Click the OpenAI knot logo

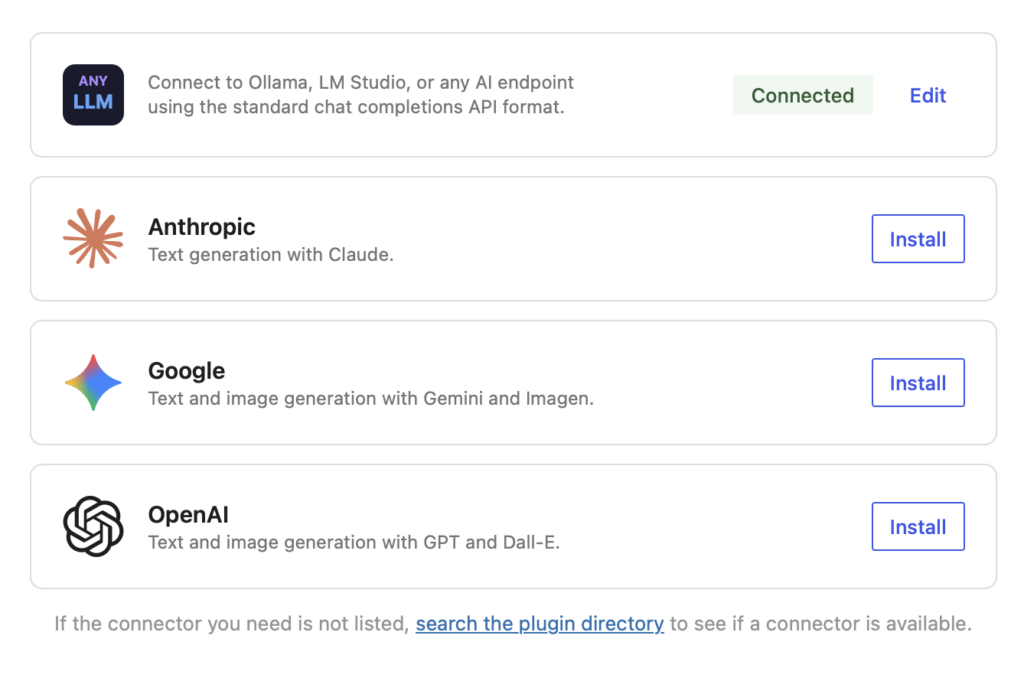pos(93,527)
